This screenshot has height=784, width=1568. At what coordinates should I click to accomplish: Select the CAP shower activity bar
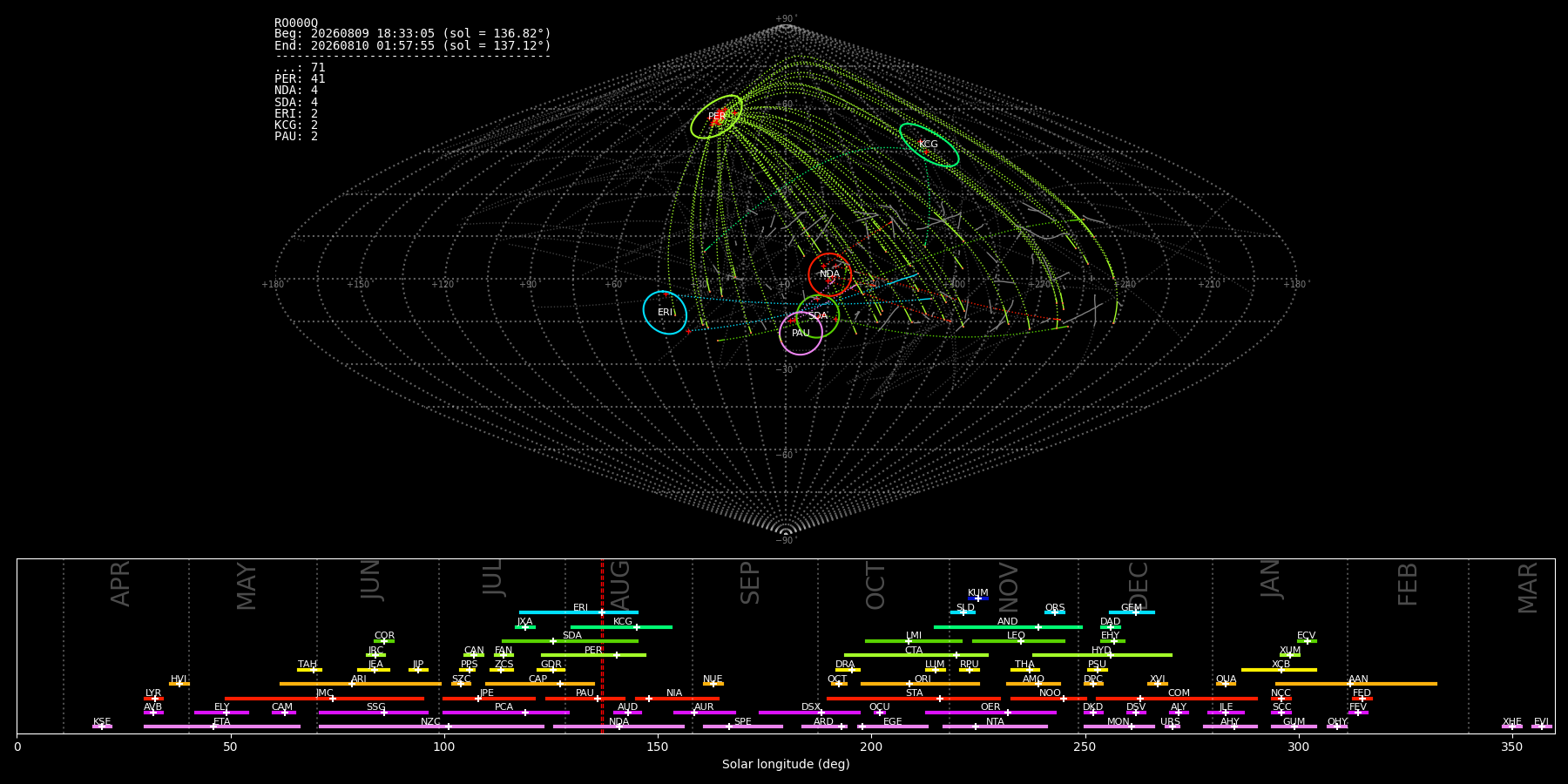pos(540,684)
